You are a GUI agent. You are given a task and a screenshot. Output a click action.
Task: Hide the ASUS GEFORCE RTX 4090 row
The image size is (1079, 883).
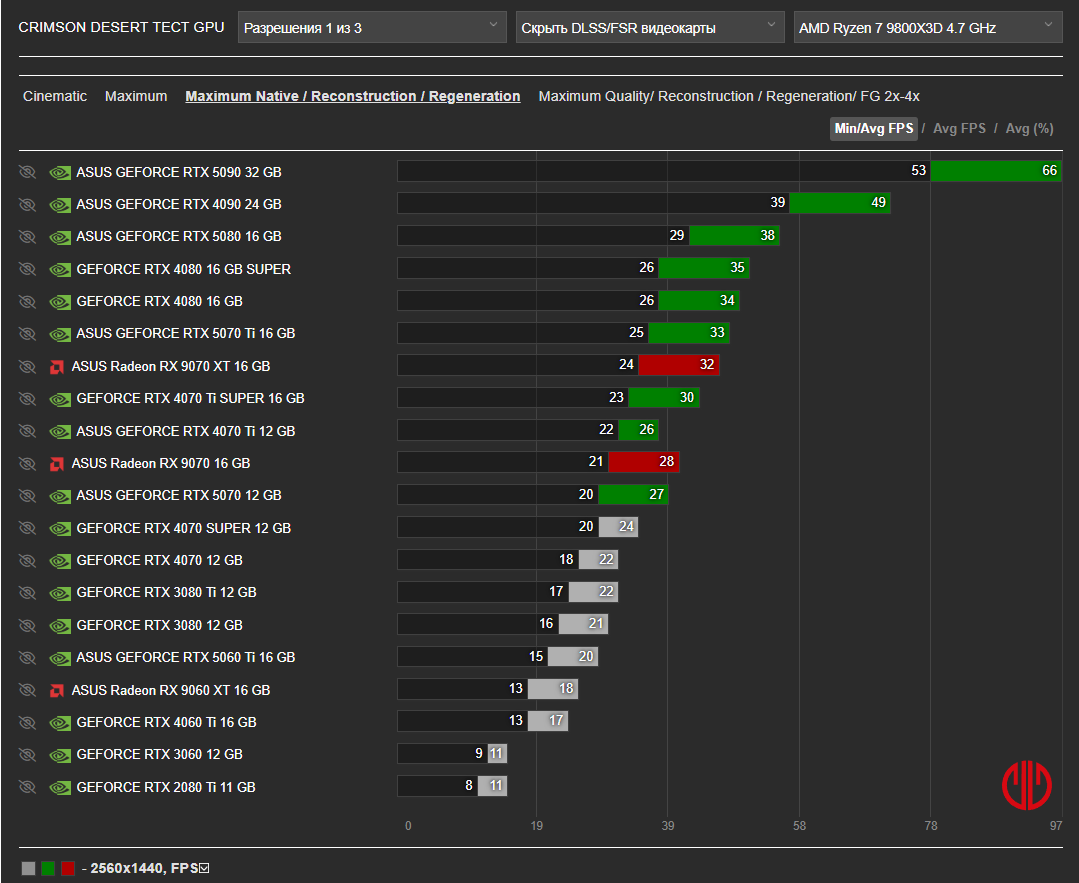28,204
